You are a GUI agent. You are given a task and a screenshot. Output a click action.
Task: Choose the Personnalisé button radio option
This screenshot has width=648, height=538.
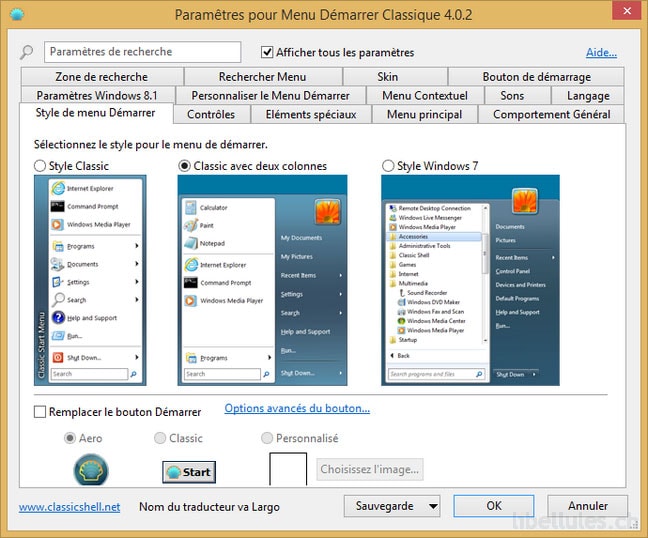tap(267, 438)
